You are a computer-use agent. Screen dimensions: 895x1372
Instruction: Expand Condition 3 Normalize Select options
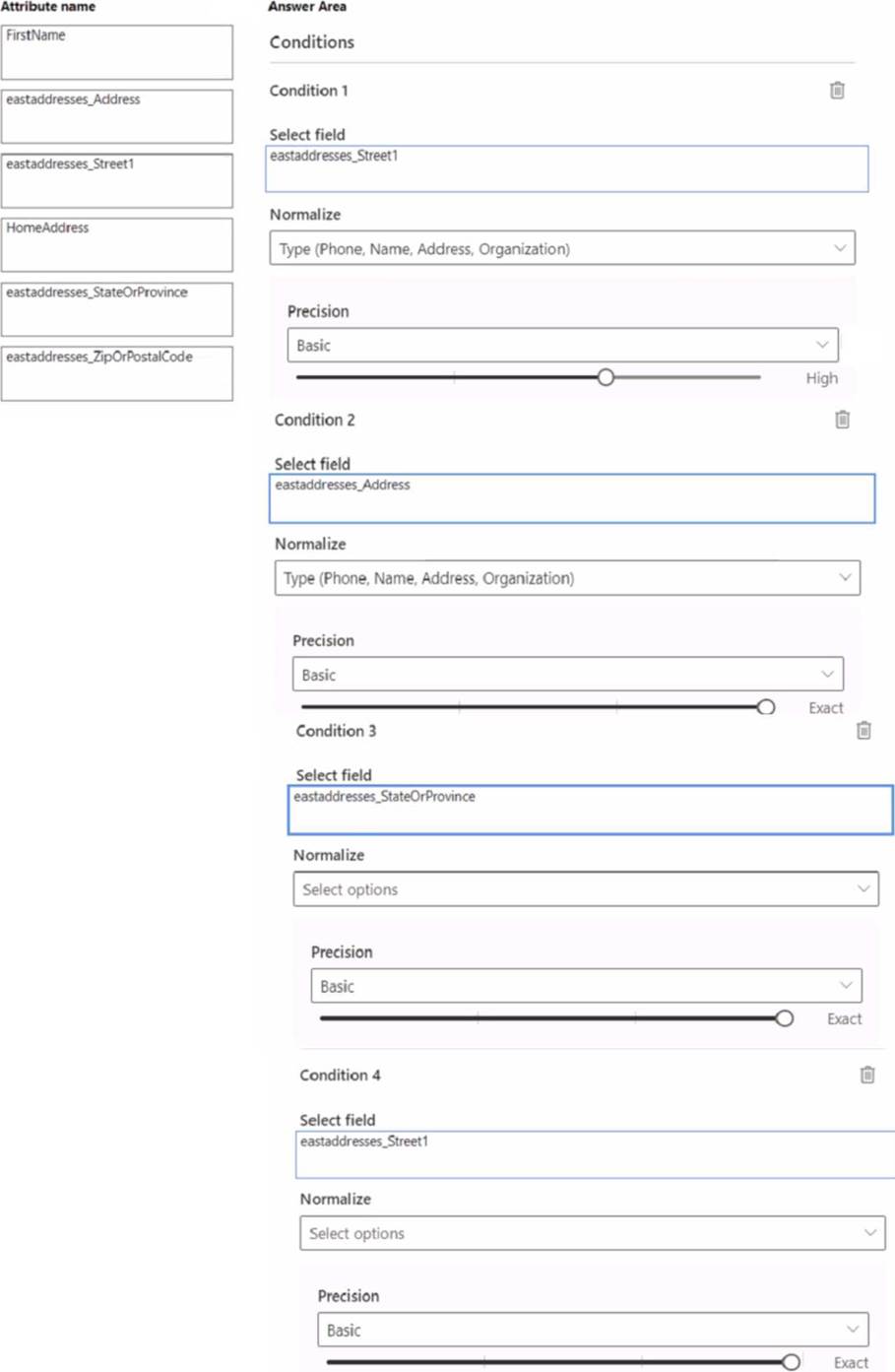585,889
